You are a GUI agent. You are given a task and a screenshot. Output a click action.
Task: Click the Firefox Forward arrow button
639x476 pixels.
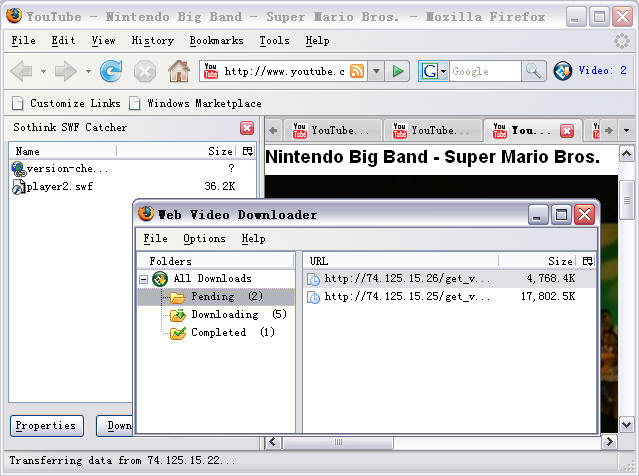[65, 71]
